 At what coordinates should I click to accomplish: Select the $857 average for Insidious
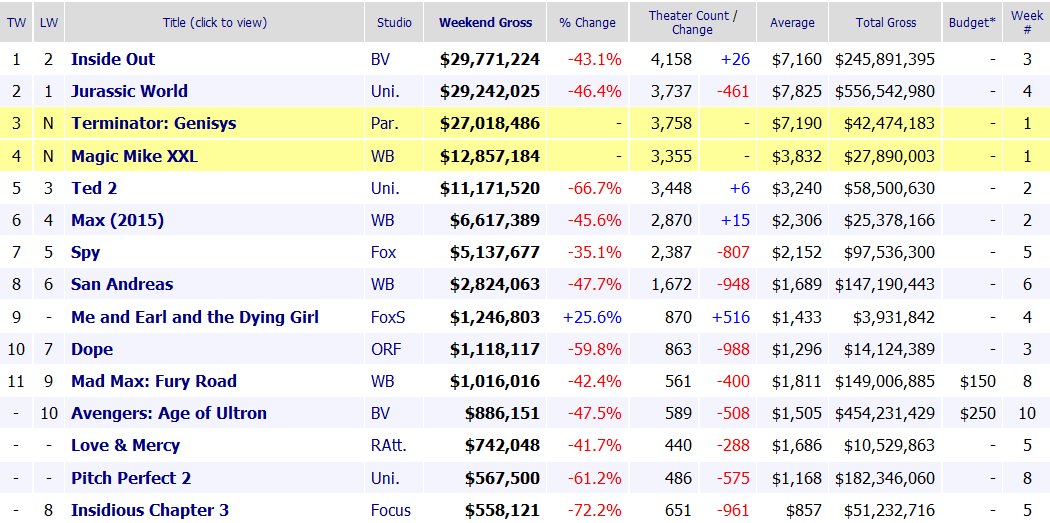point(803,510)
